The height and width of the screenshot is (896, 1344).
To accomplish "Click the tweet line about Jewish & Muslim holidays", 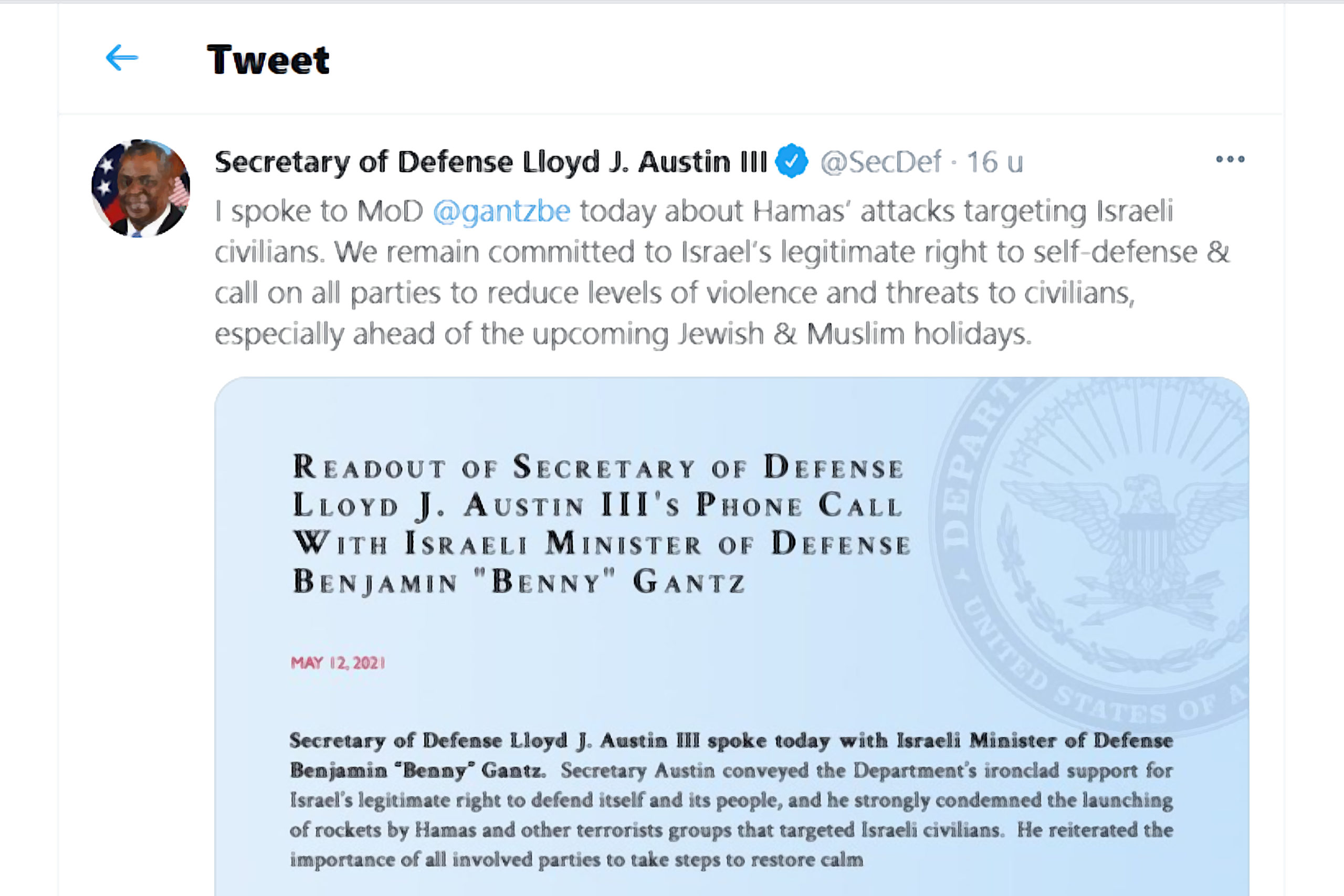I will 623,334.
